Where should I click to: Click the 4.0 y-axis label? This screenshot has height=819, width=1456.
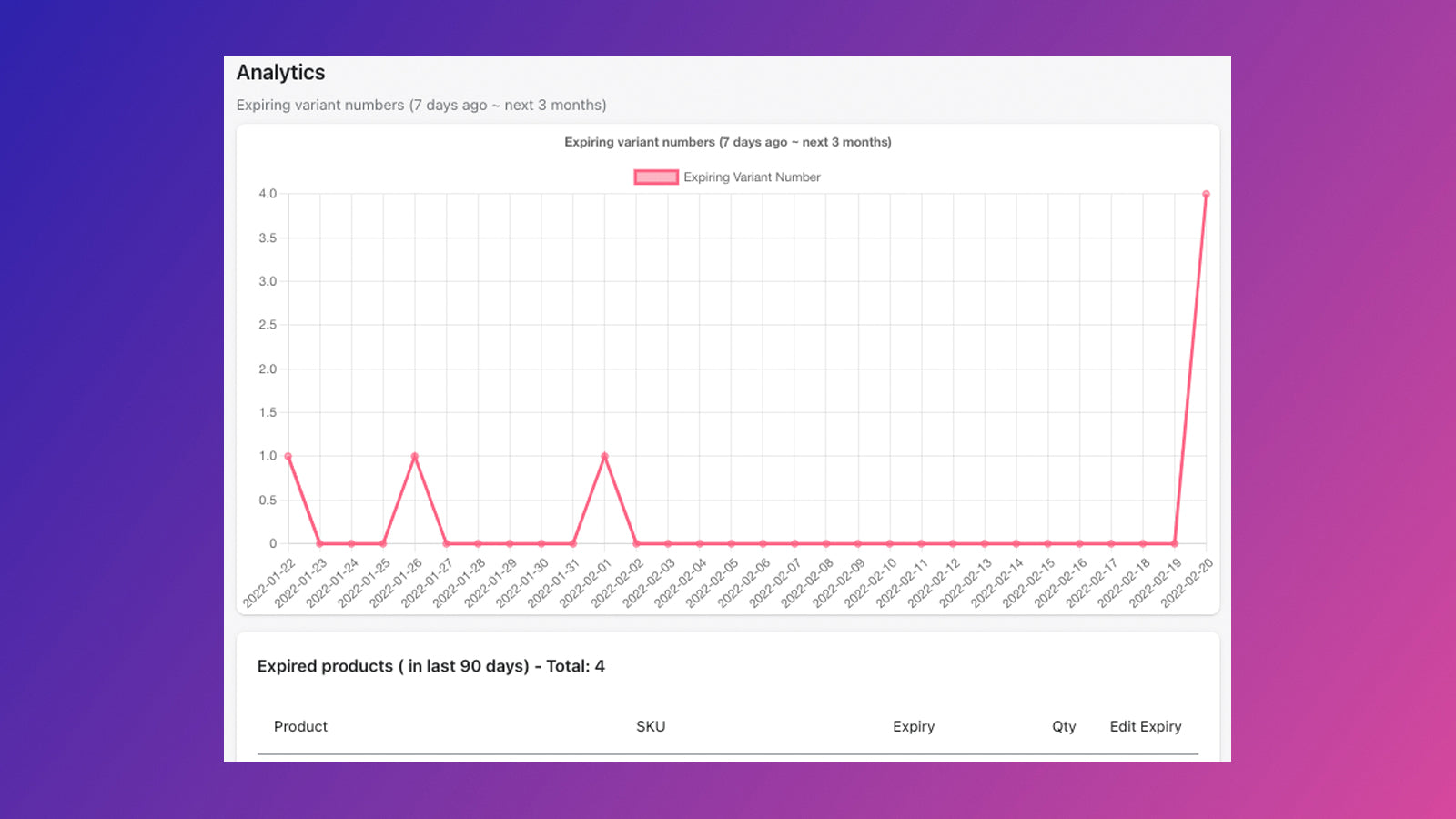click(x=268, y=194)
